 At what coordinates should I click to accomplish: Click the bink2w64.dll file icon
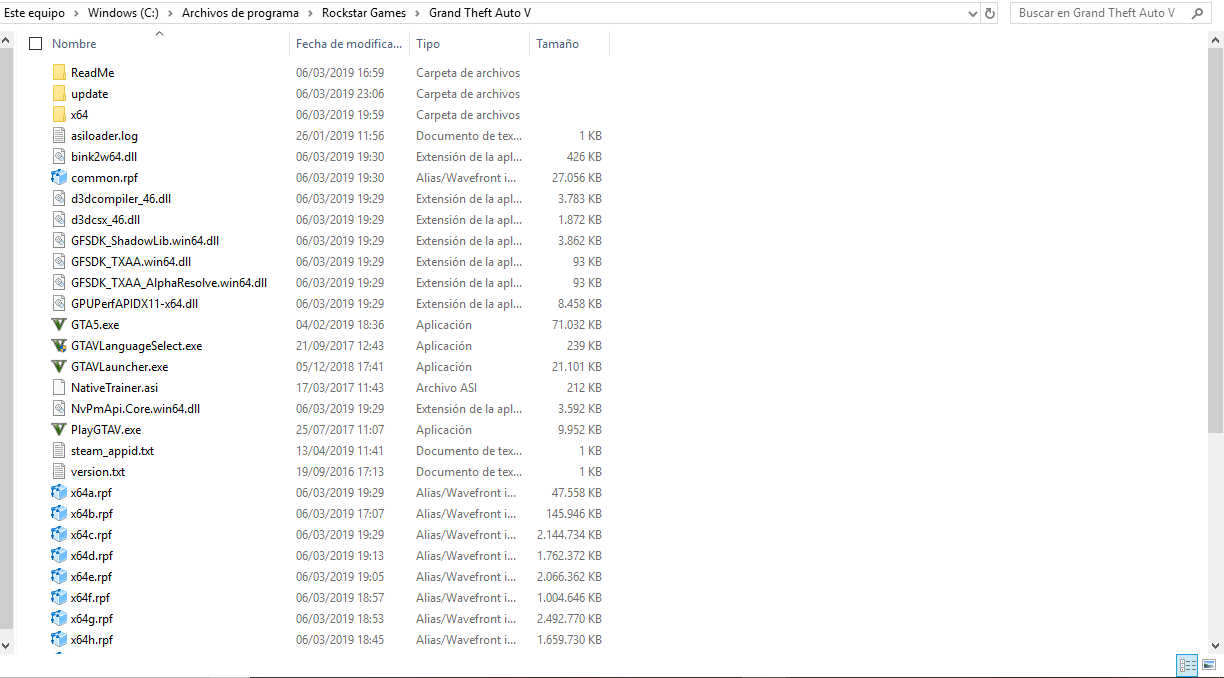tap(59, 157)
